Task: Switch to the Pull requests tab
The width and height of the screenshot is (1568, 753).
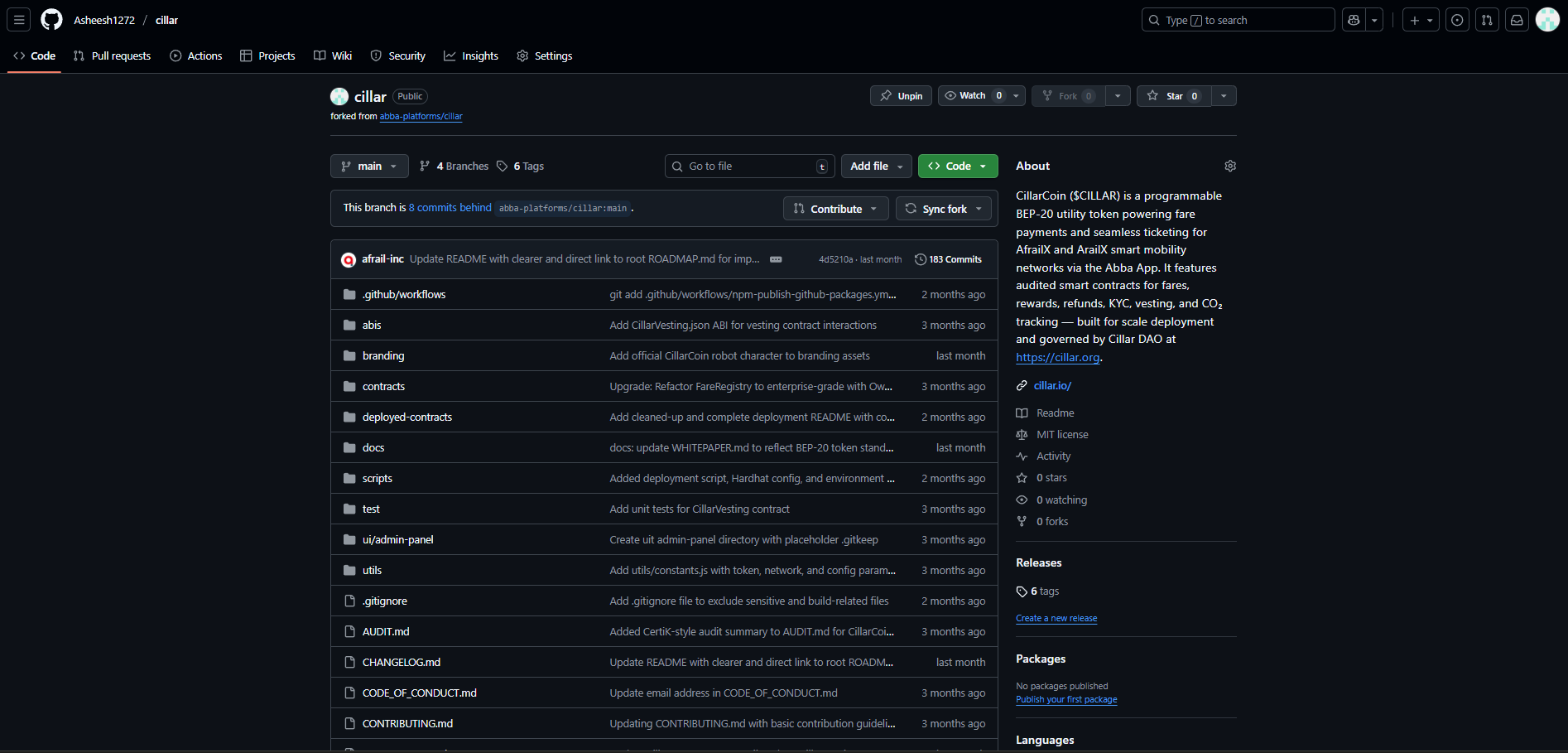Action: [112, 56]
